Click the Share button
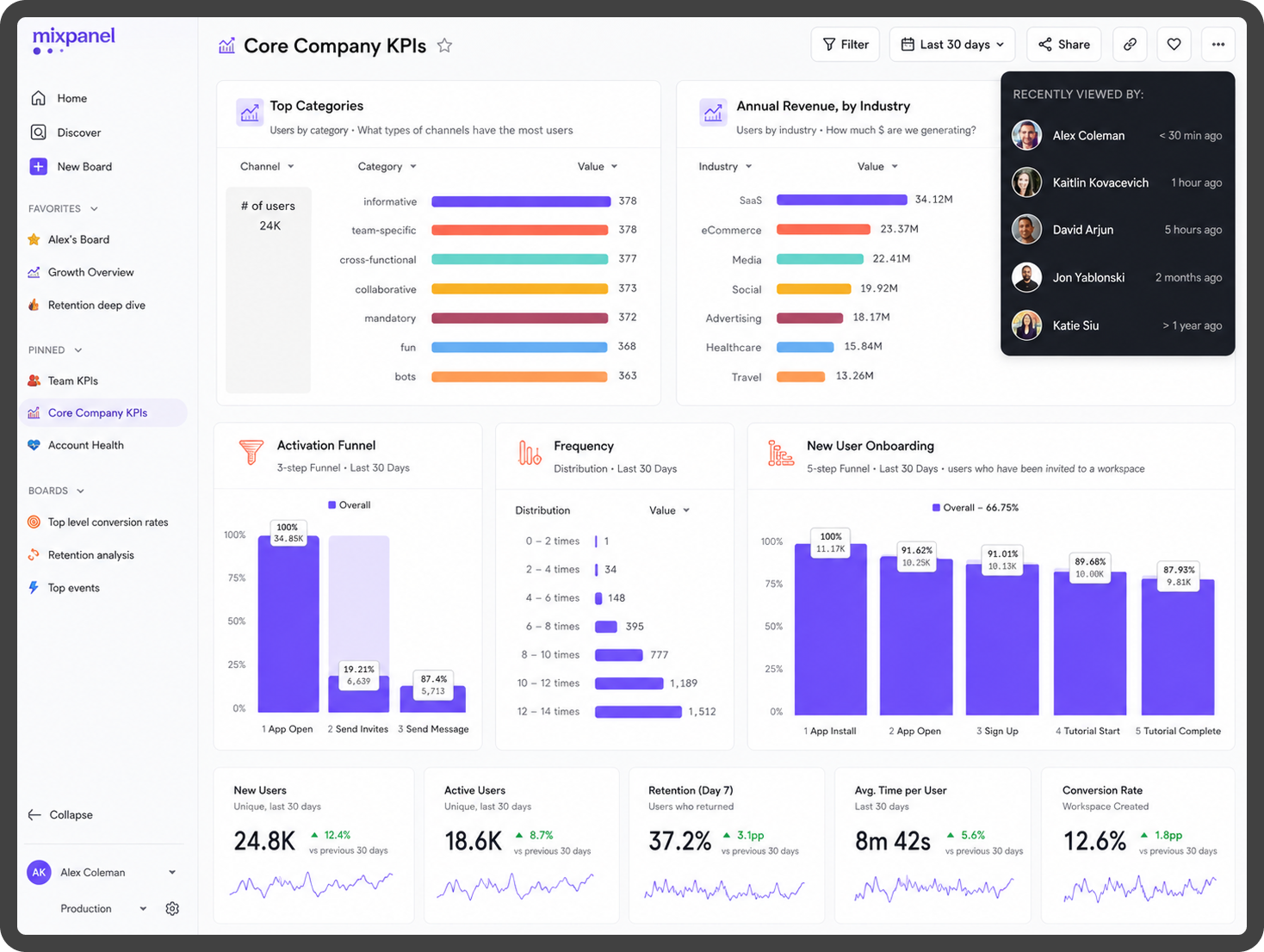1264x952 pixels. tap(1064, 44)
